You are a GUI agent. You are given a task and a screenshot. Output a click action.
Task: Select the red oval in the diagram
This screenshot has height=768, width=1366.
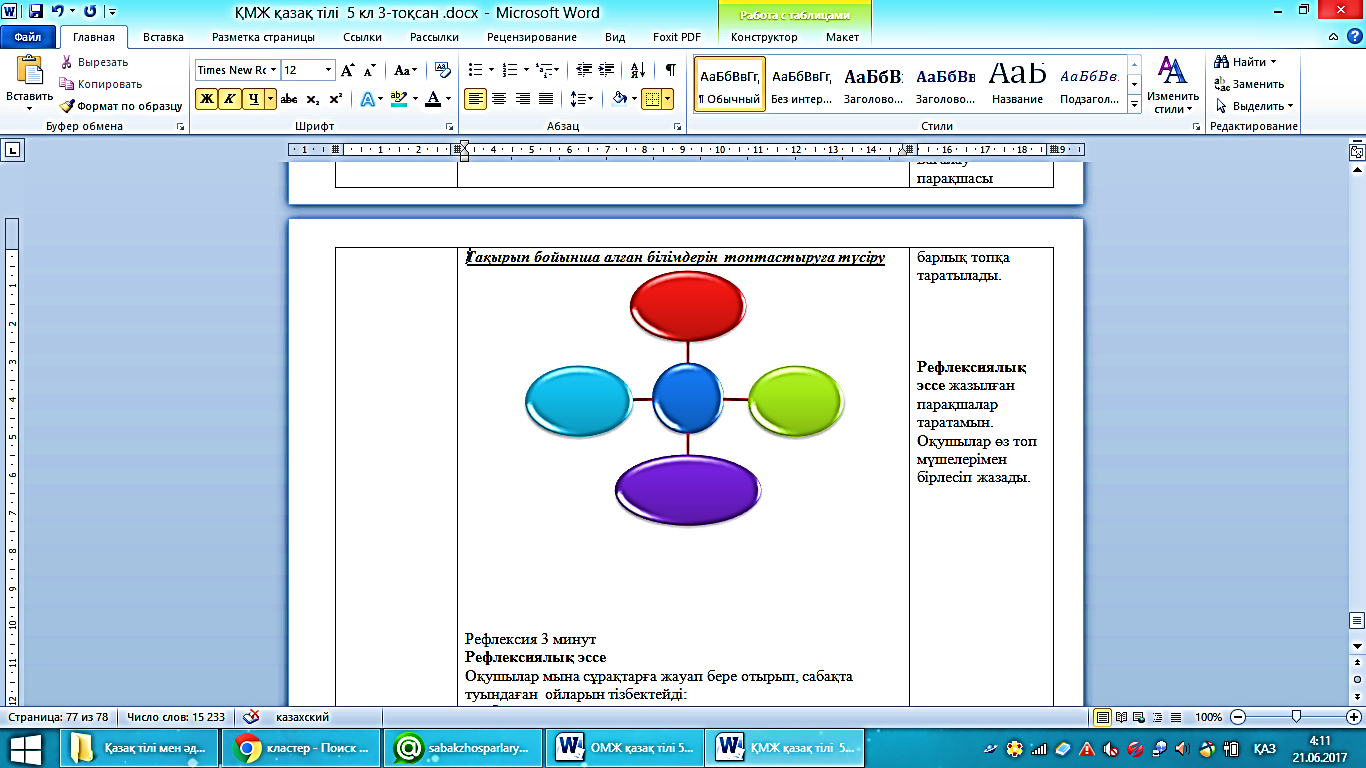coord(688,306)
